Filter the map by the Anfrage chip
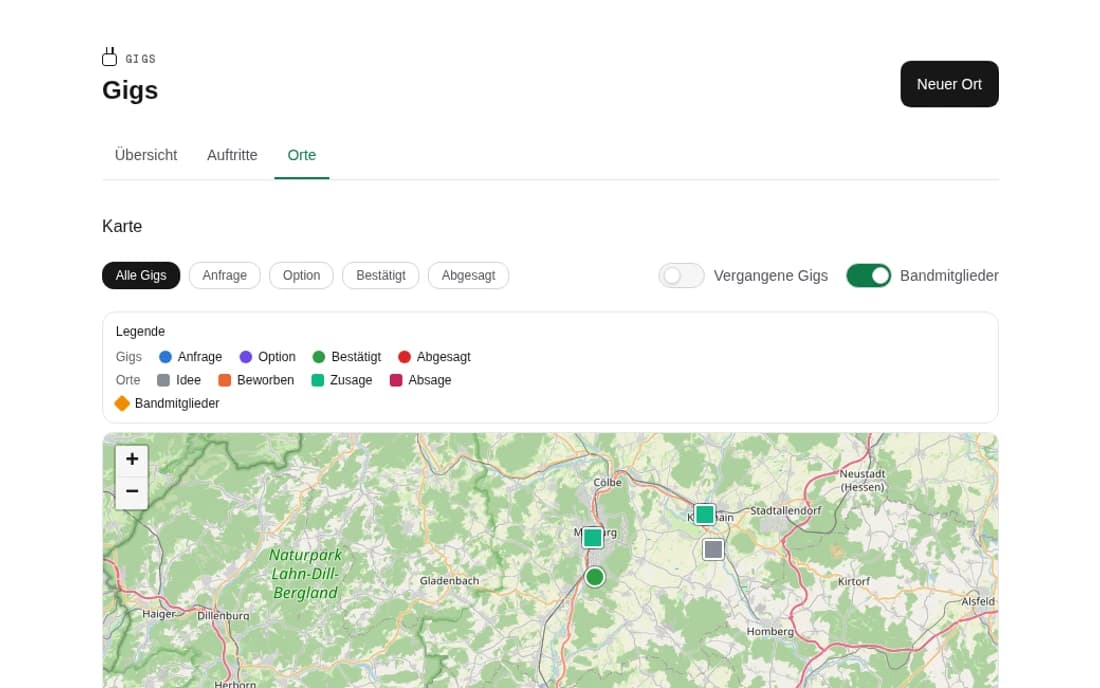The image size is (1100, 688). (x=224, y=276)
